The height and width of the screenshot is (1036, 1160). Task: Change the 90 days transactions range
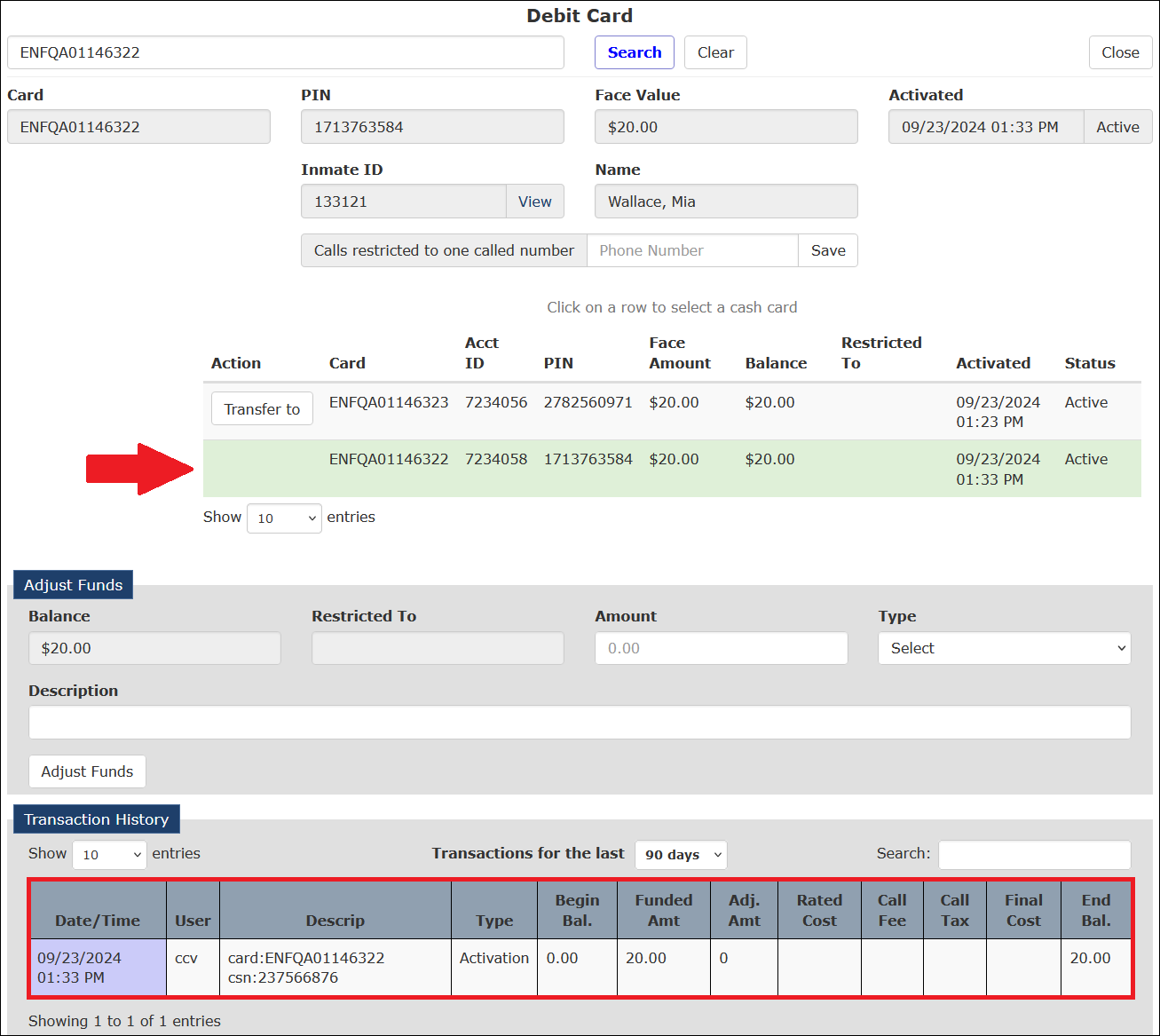pyautogui.click(x=681, y=855)
